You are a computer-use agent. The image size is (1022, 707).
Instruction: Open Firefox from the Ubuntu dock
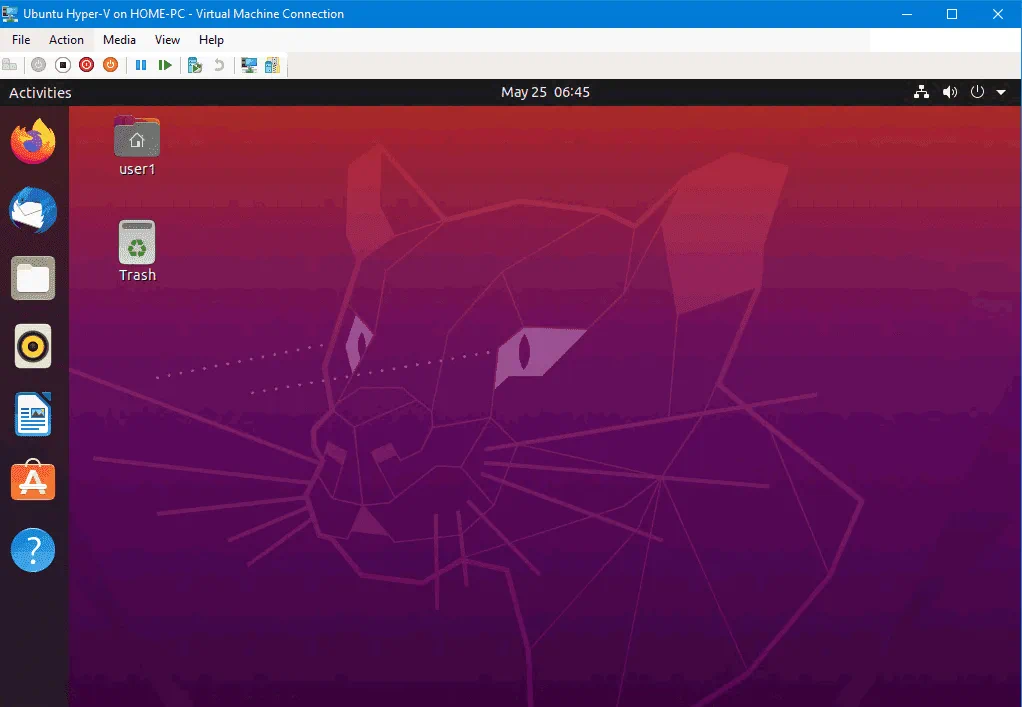click(x=33, y=141)
